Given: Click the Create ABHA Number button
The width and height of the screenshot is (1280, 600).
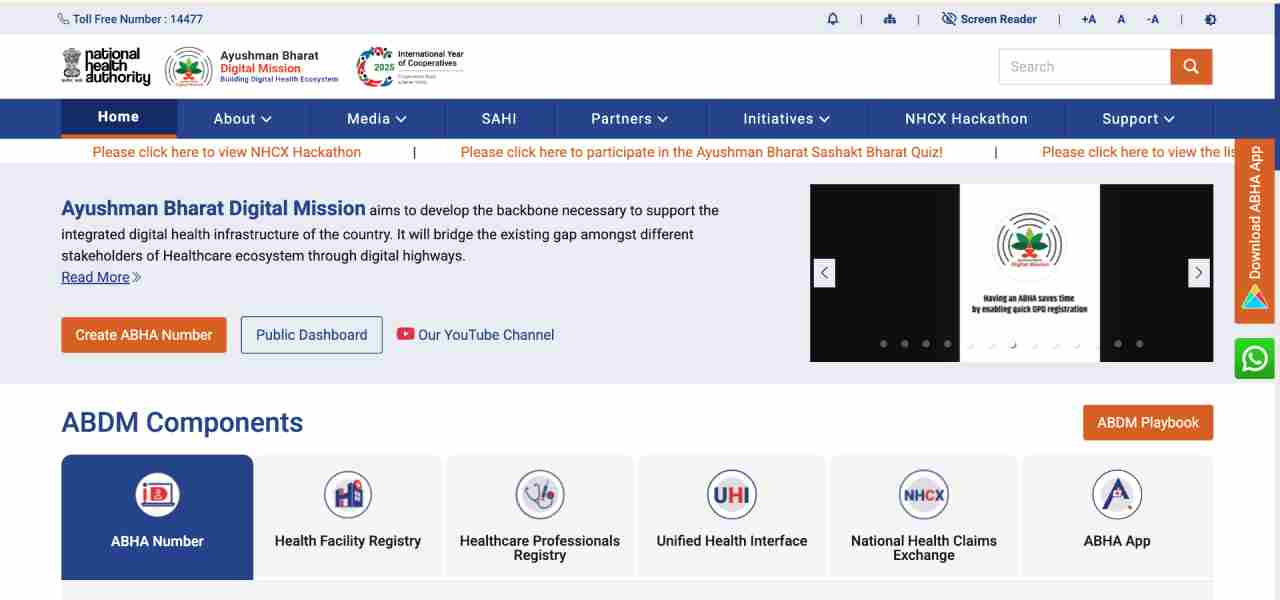Looking at the screenshot, I should pyautogui.click(x=144, y=335).
